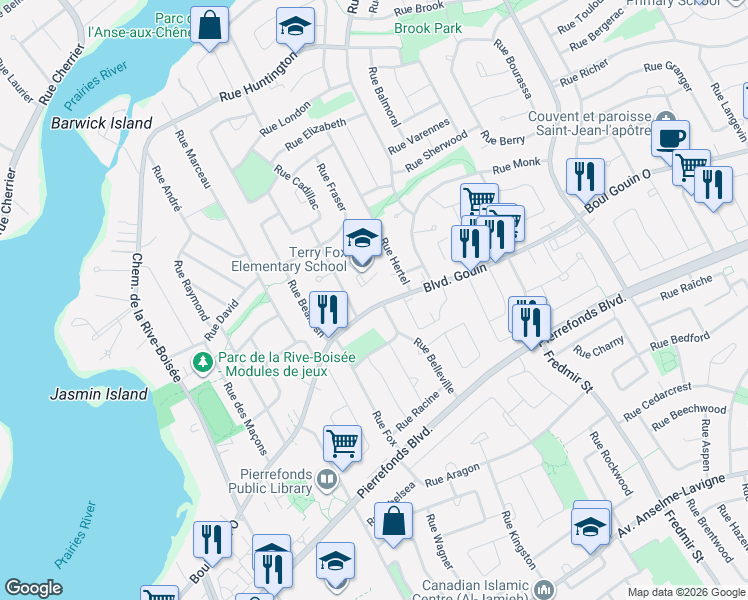Click the Google logo
Image resolution: width=748 pixels, height=600 pixels.
[33, 587]
